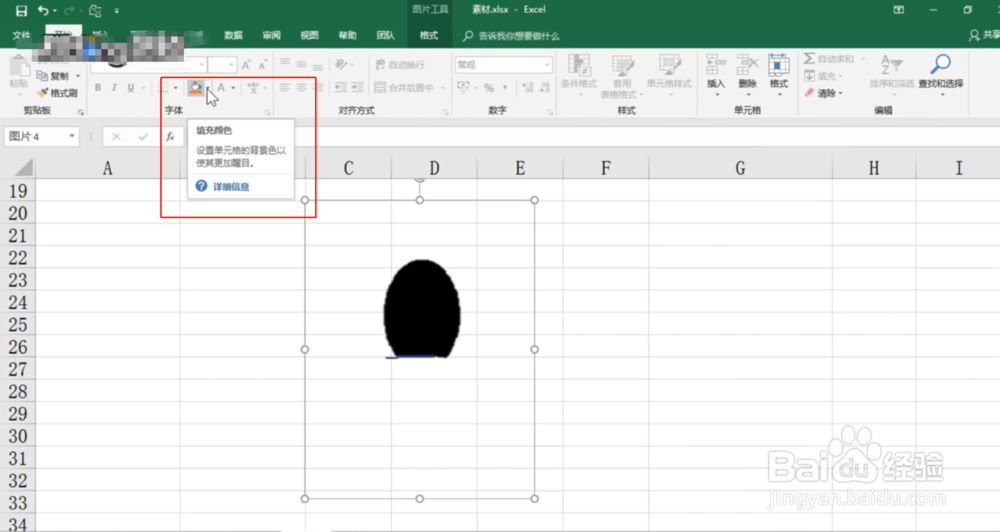This screenshot has width=1000, height=532.
Task: Click the increase font size icon
Action: pyautogui.click(x=246, y=65)
